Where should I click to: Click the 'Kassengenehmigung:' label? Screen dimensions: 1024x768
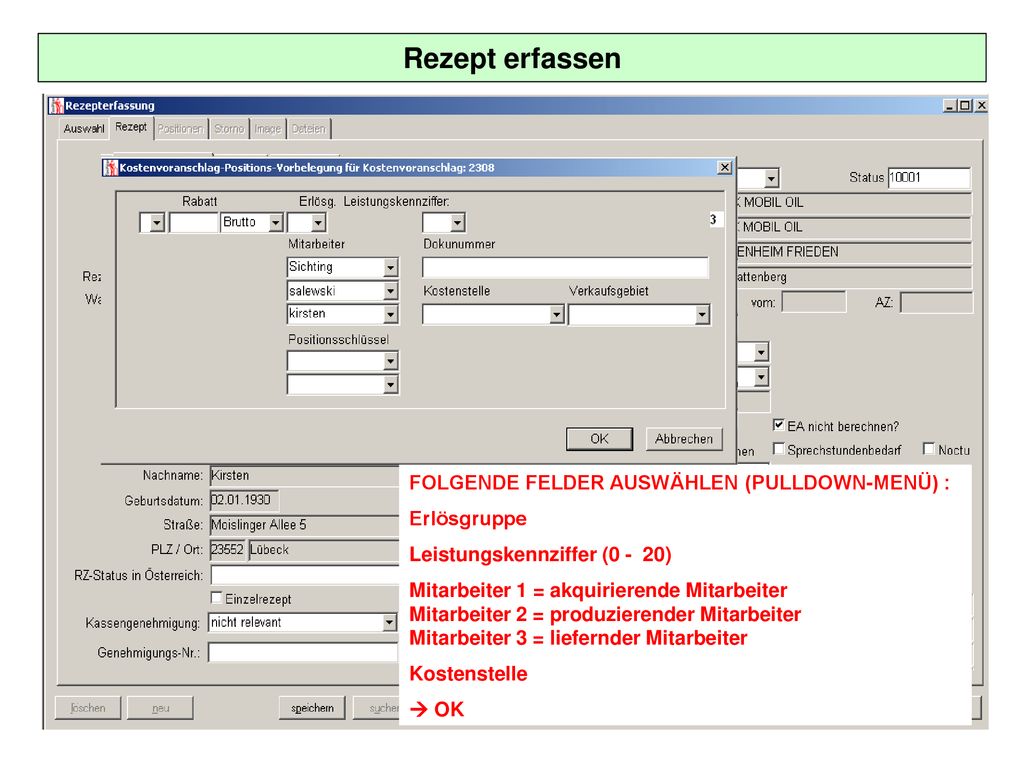(x=142, y=623)
